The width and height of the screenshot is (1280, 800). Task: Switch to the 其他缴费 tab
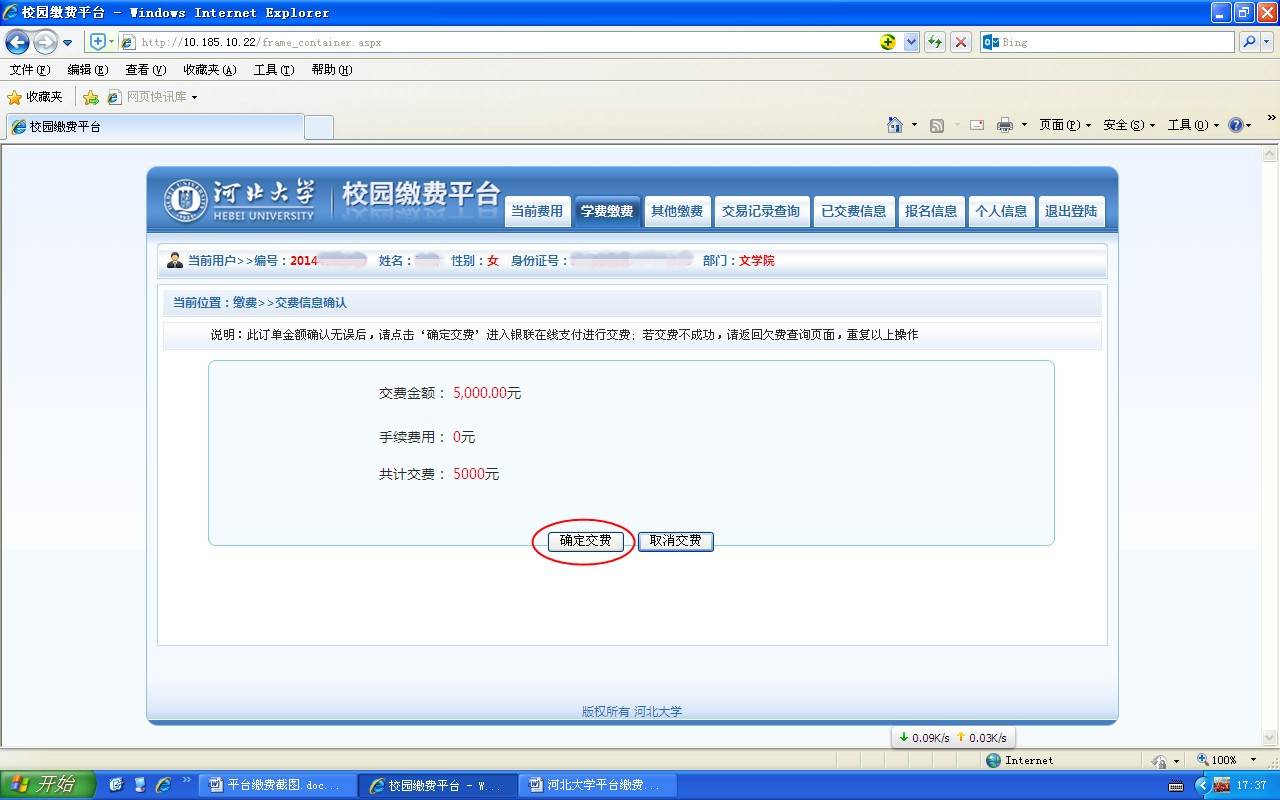point(677,211)
